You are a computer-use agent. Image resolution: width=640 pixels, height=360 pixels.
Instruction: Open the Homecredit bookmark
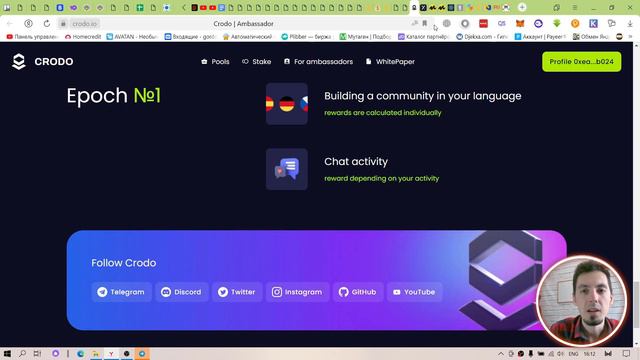[83, 37]
